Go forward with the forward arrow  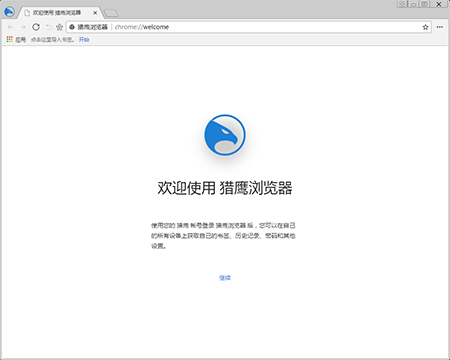pyautogui.click(x=23, y=27)
